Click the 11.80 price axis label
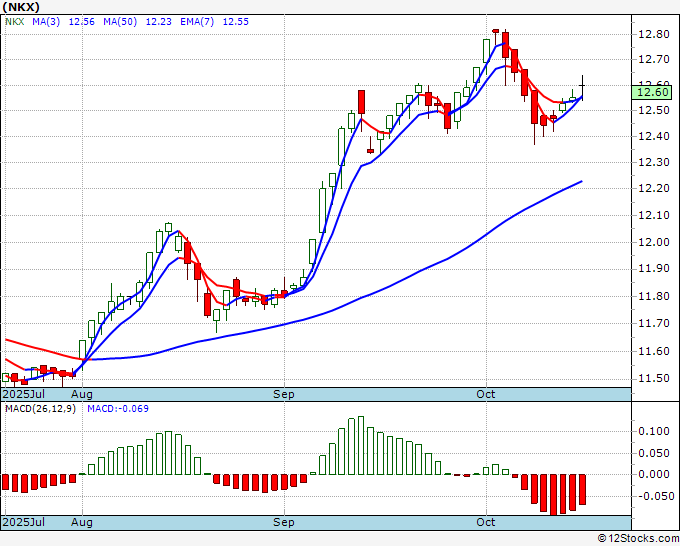This screenshot has height=546, width=680. click(x=654, y=297)
